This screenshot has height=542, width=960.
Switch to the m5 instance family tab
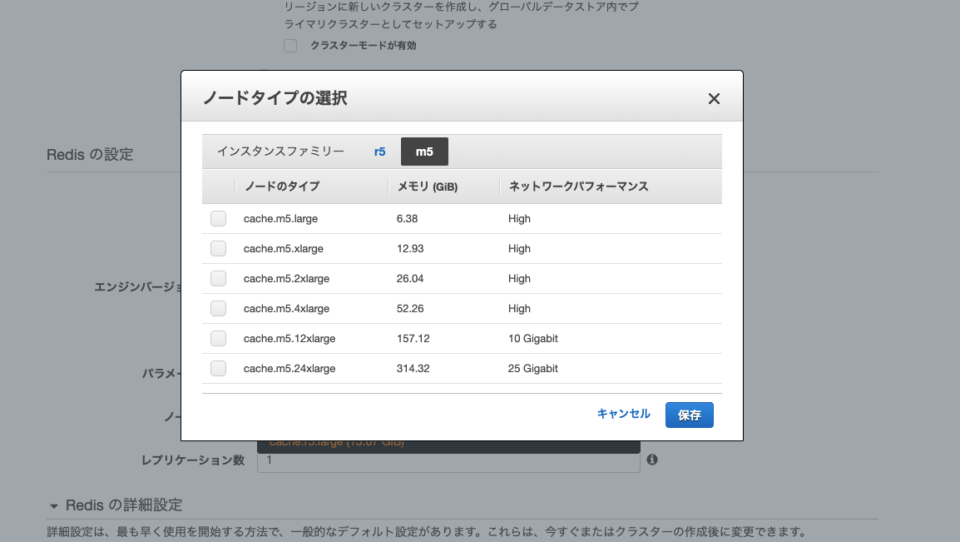click(424, 152)
